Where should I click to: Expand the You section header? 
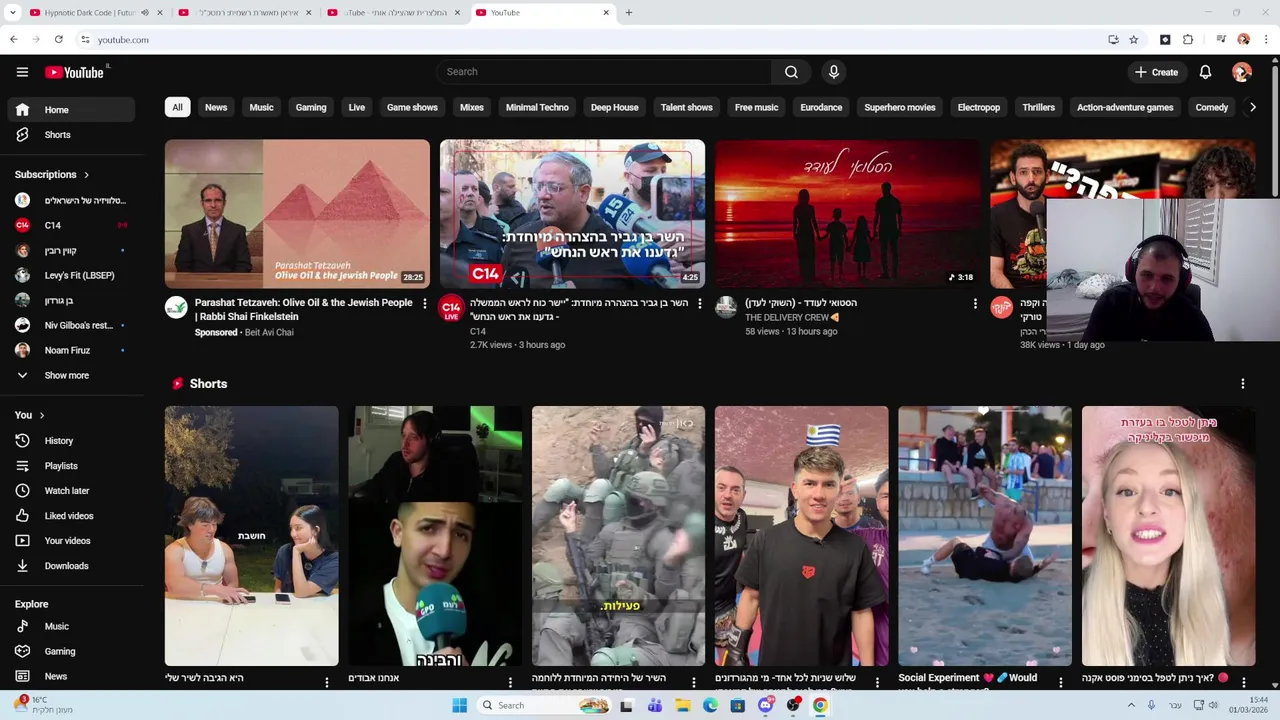[x=29, y=415]
